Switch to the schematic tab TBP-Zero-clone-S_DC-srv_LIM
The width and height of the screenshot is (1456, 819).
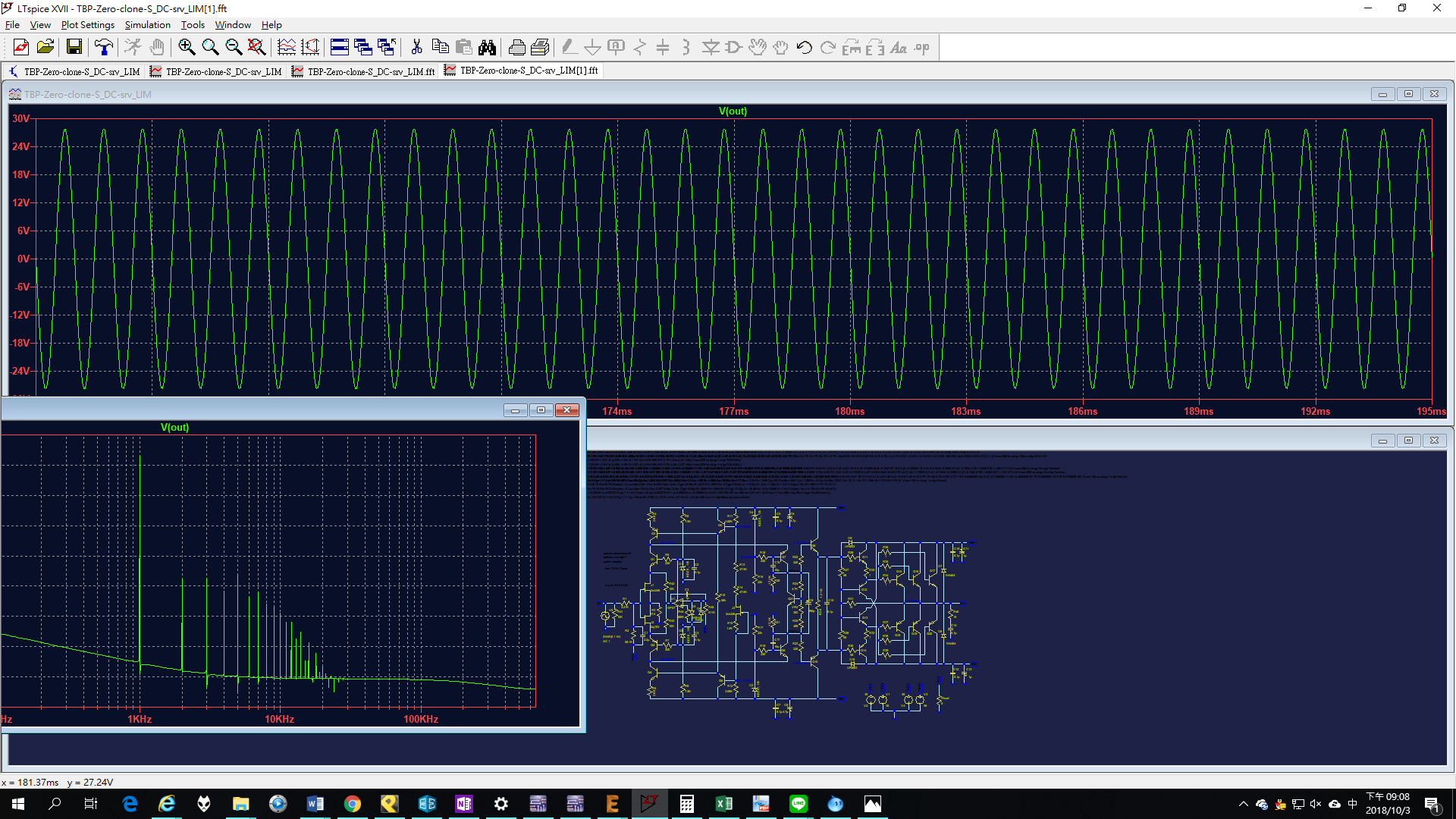[x=74, y=71]
